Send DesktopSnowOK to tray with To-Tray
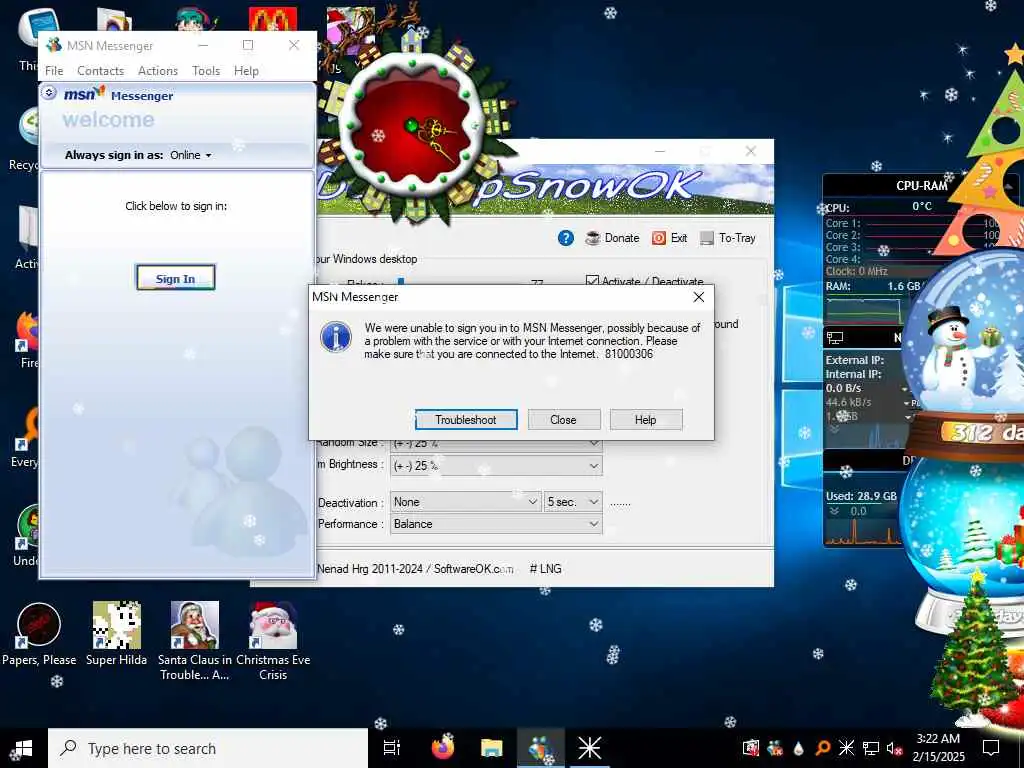Viewport: 1024px width, 768px height. click(x=728, y=238)
